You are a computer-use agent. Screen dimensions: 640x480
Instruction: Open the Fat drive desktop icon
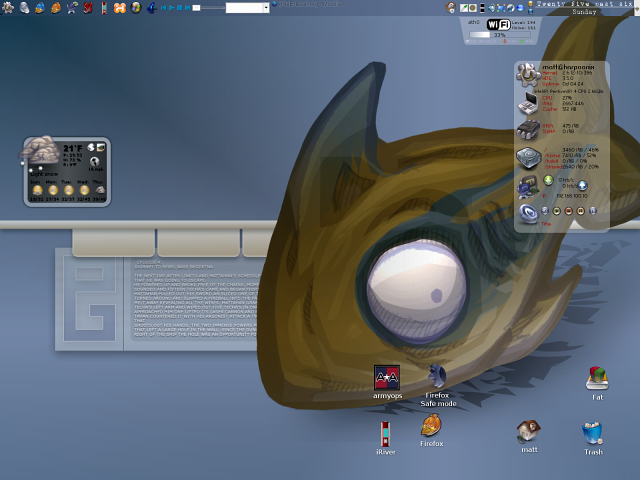tap(597, 383)
